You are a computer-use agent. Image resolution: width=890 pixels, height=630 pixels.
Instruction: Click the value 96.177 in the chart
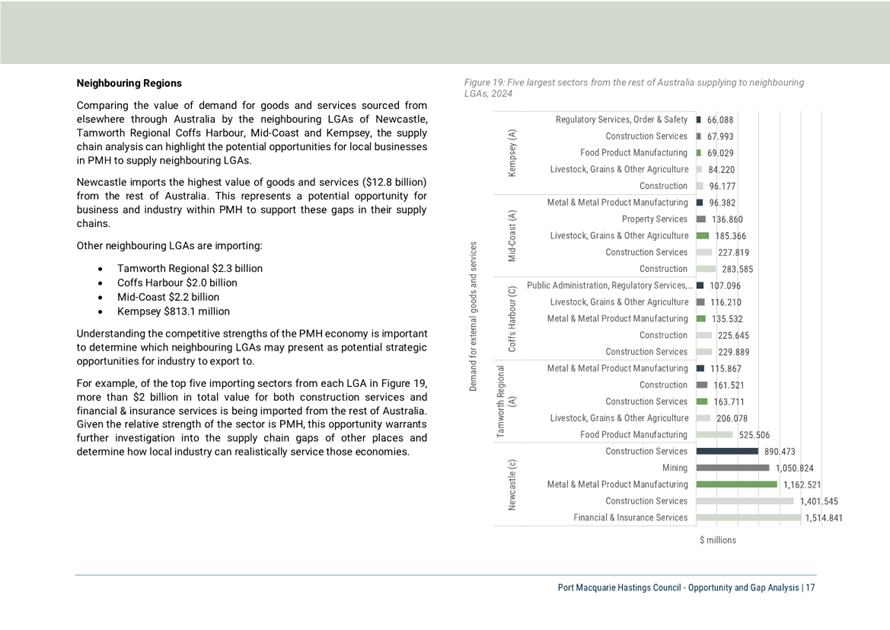(x=722, y=186)
